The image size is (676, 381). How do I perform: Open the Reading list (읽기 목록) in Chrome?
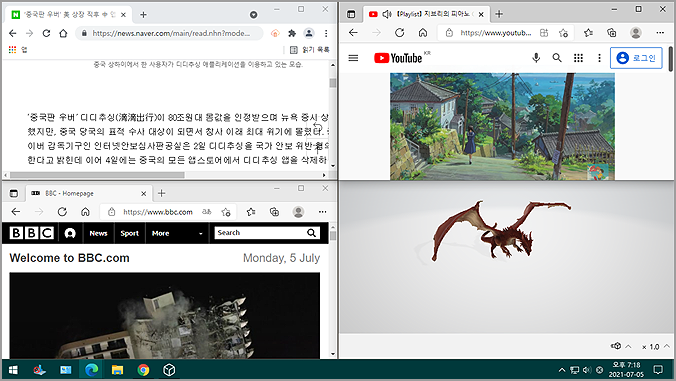(310, 50)
